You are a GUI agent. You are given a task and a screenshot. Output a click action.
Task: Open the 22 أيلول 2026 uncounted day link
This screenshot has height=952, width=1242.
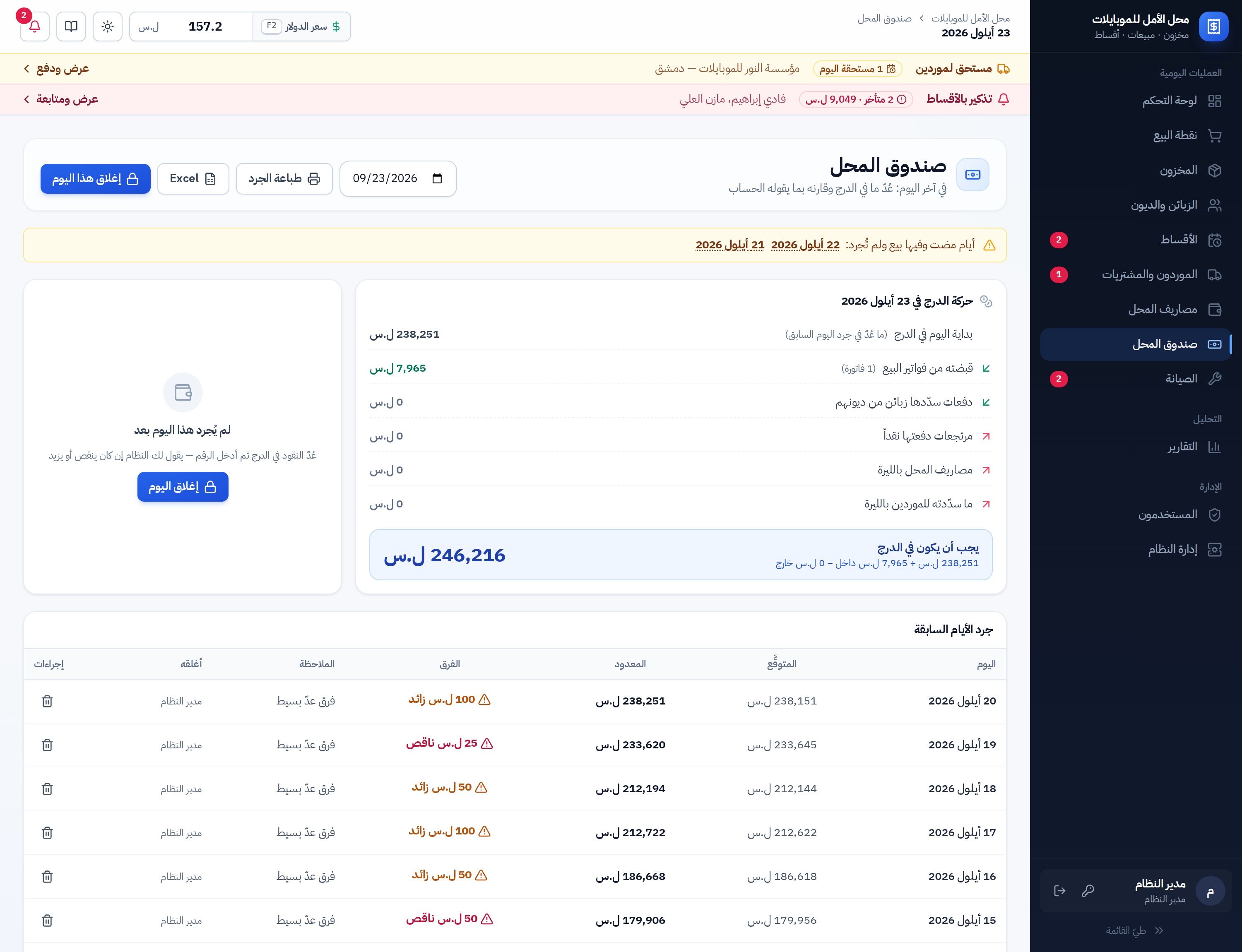point(805,245)
